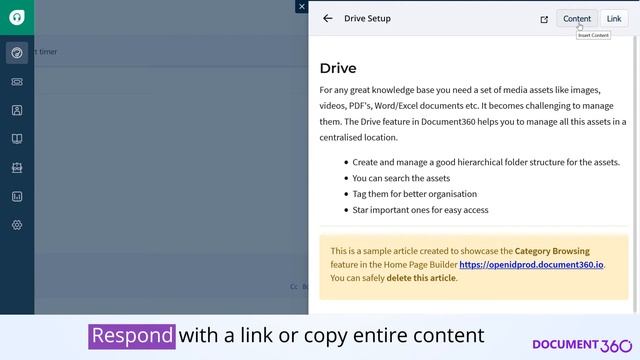Open article in new tab icon
This screenshot has width=640, height=360.
(544, 20)
